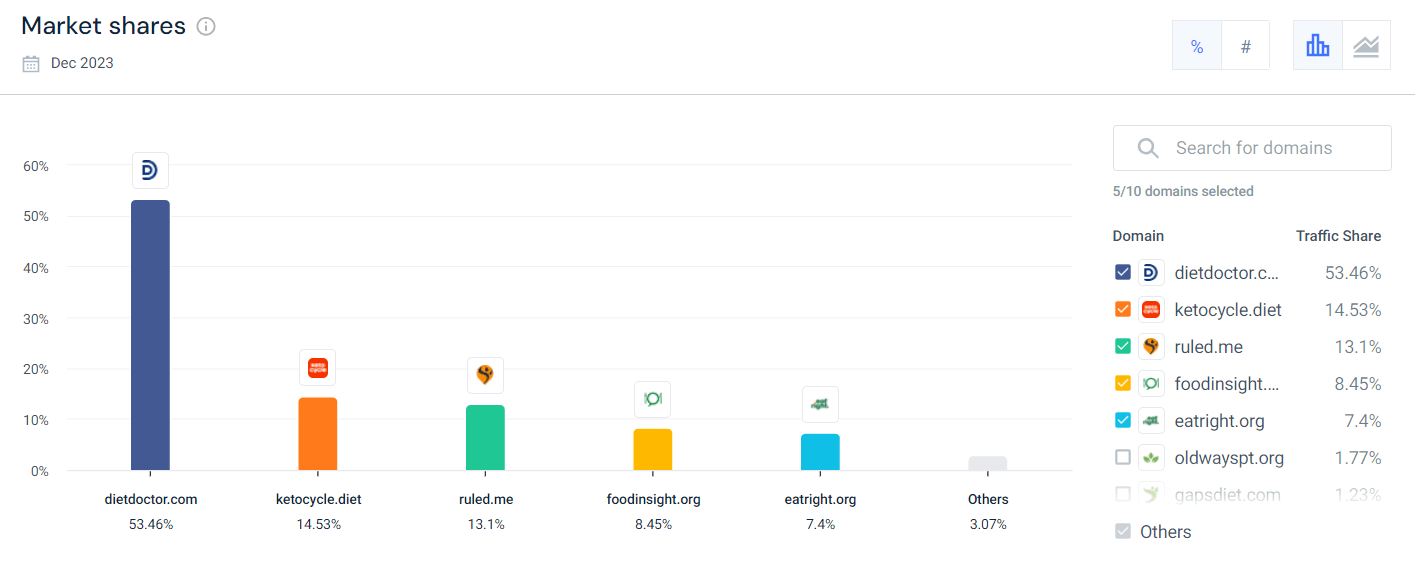The width and height of the screenshot is (1415, 569).
Task: Select the bar chart view icon
Action: [1318, 46]
